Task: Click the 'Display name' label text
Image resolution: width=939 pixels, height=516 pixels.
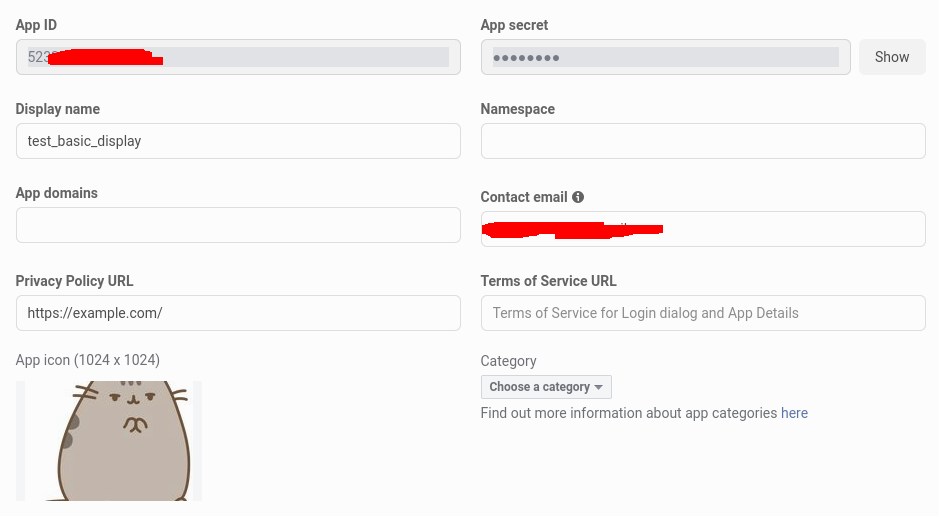Action: click(x=58, y=109)
